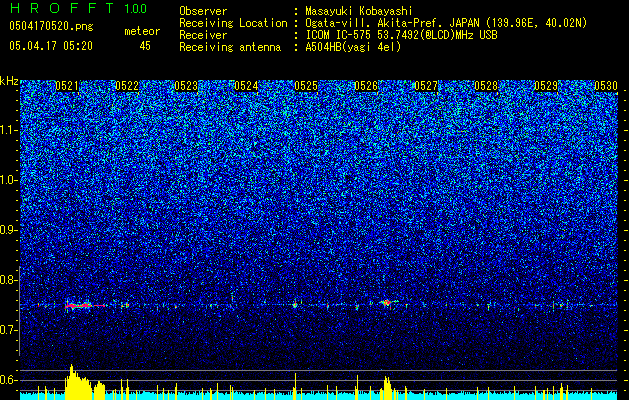629x400 pixels.
Task: Click the 0.7 frequency axis label
Action: pyautogui.click(x=9, y=330)
